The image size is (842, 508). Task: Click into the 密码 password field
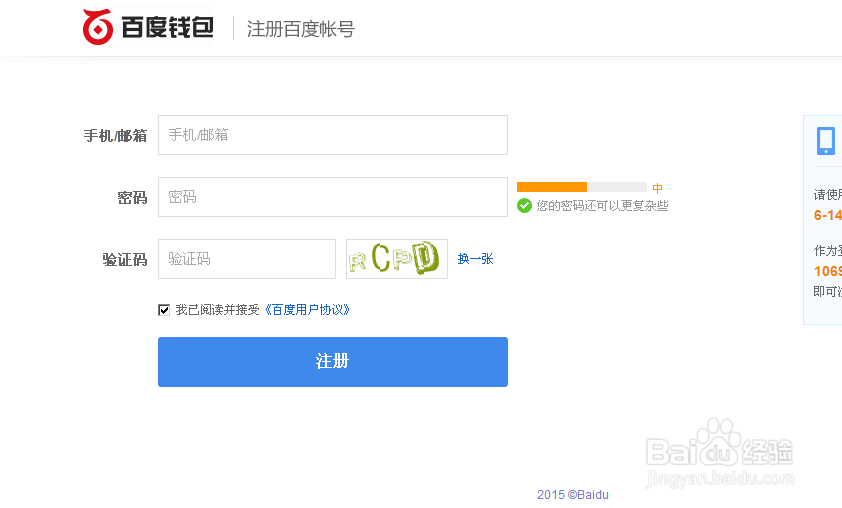click(x=332, y=197)
